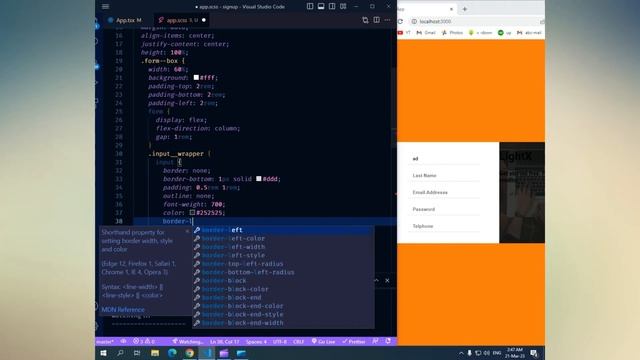
Task: Select border-block-end-style suggestion
Action: pos(283,314)
